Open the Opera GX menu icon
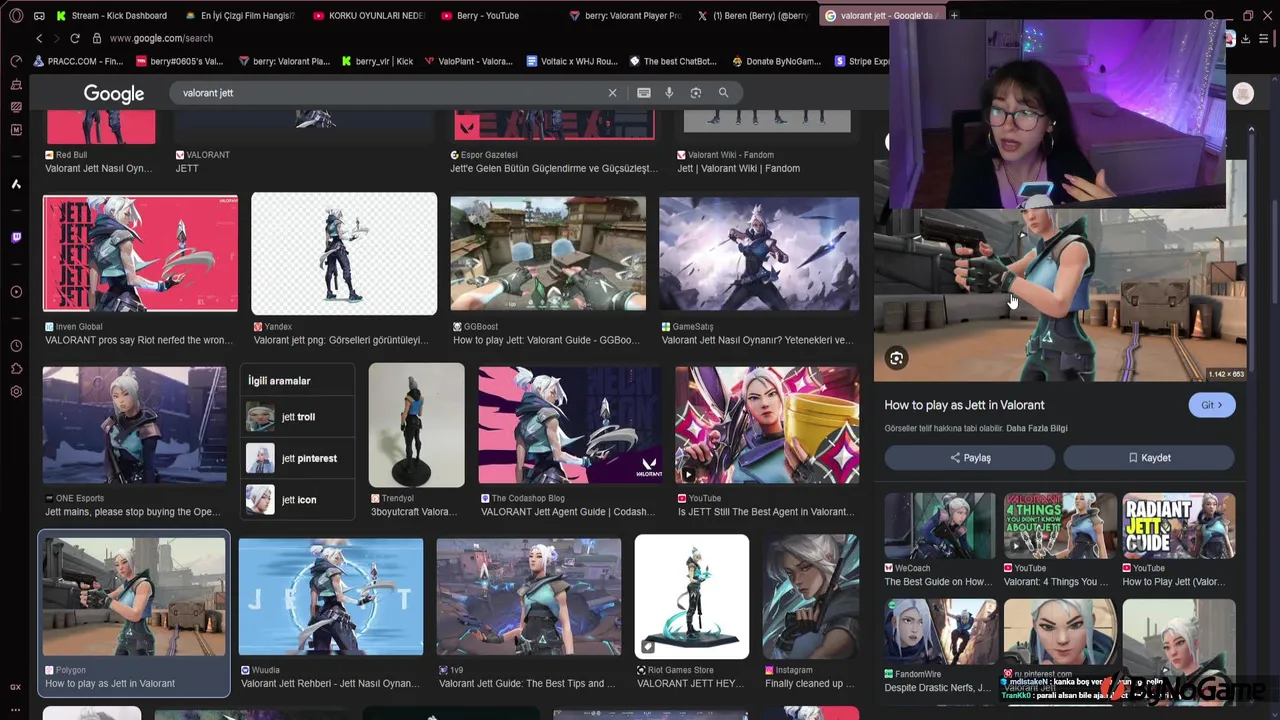 click(16, 16)
